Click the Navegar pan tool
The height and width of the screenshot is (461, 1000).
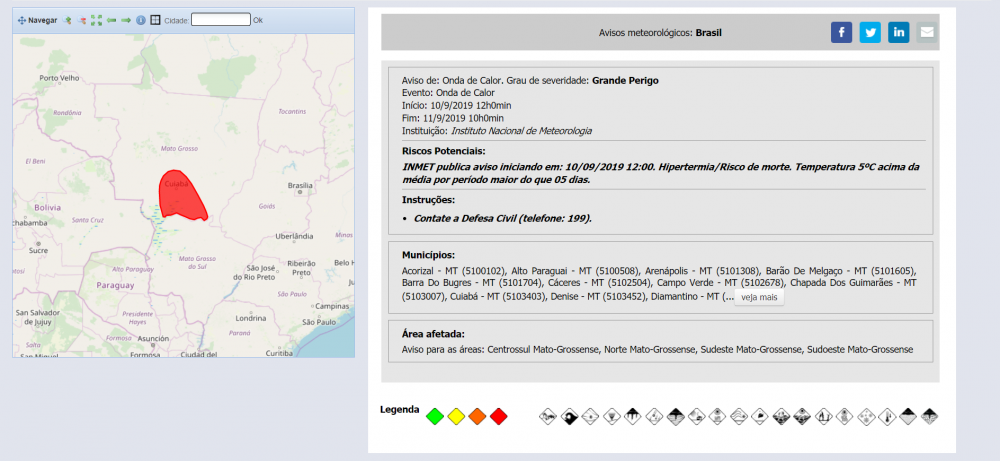(38, 20)
